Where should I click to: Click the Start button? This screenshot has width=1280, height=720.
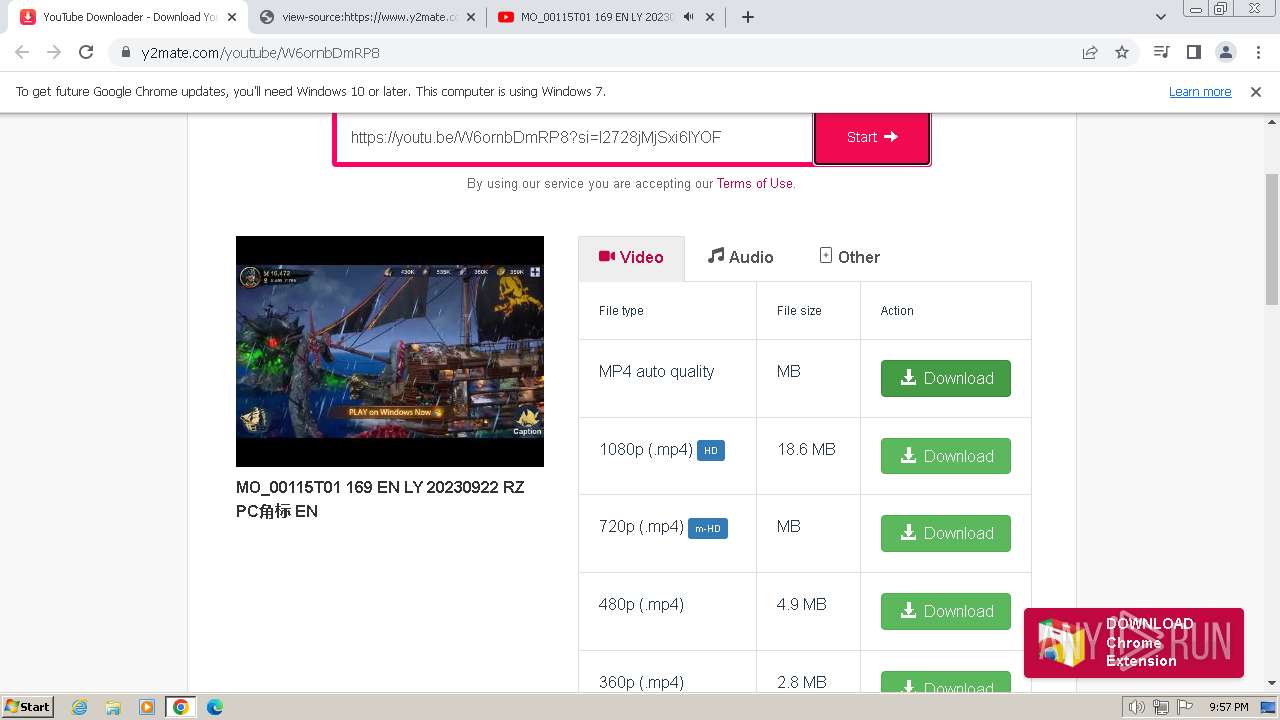872,138
